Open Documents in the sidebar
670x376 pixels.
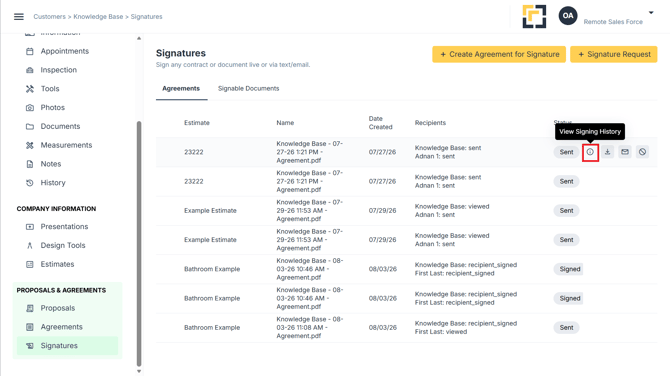pyautogui.click(x=60, y=126)
